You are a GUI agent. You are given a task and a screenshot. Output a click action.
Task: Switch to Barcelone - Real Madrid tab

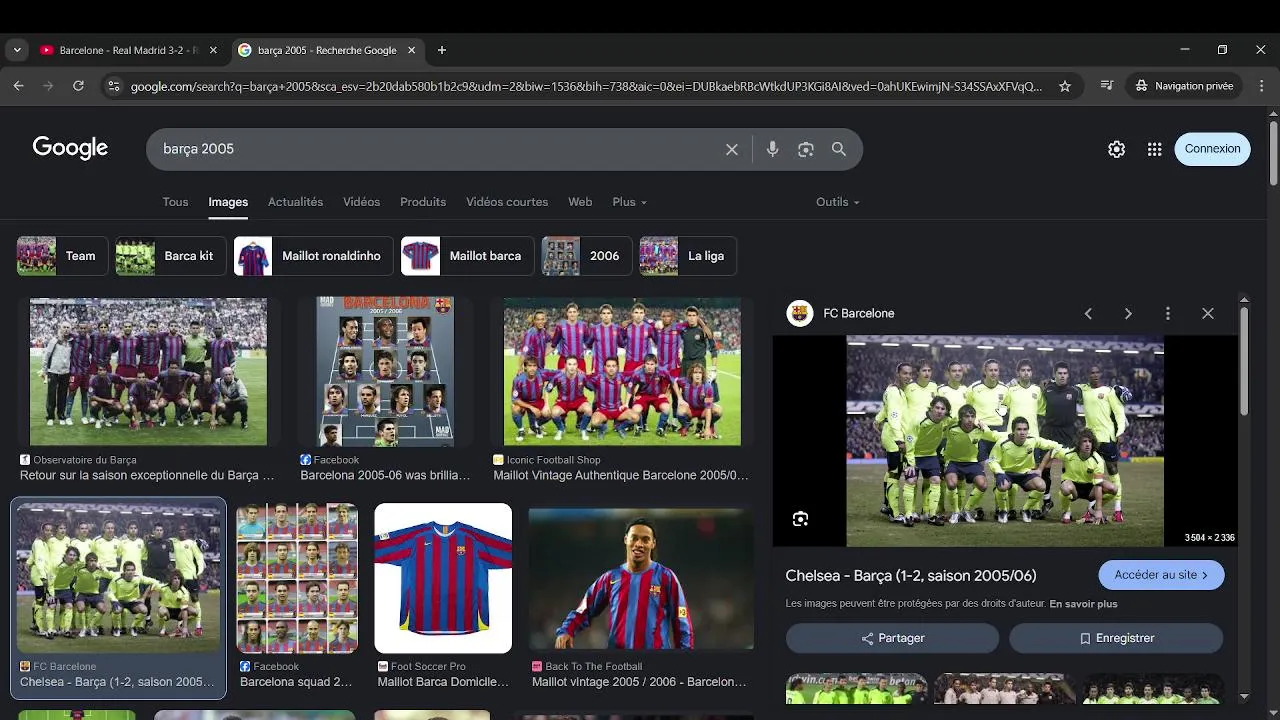pos(128,50)
